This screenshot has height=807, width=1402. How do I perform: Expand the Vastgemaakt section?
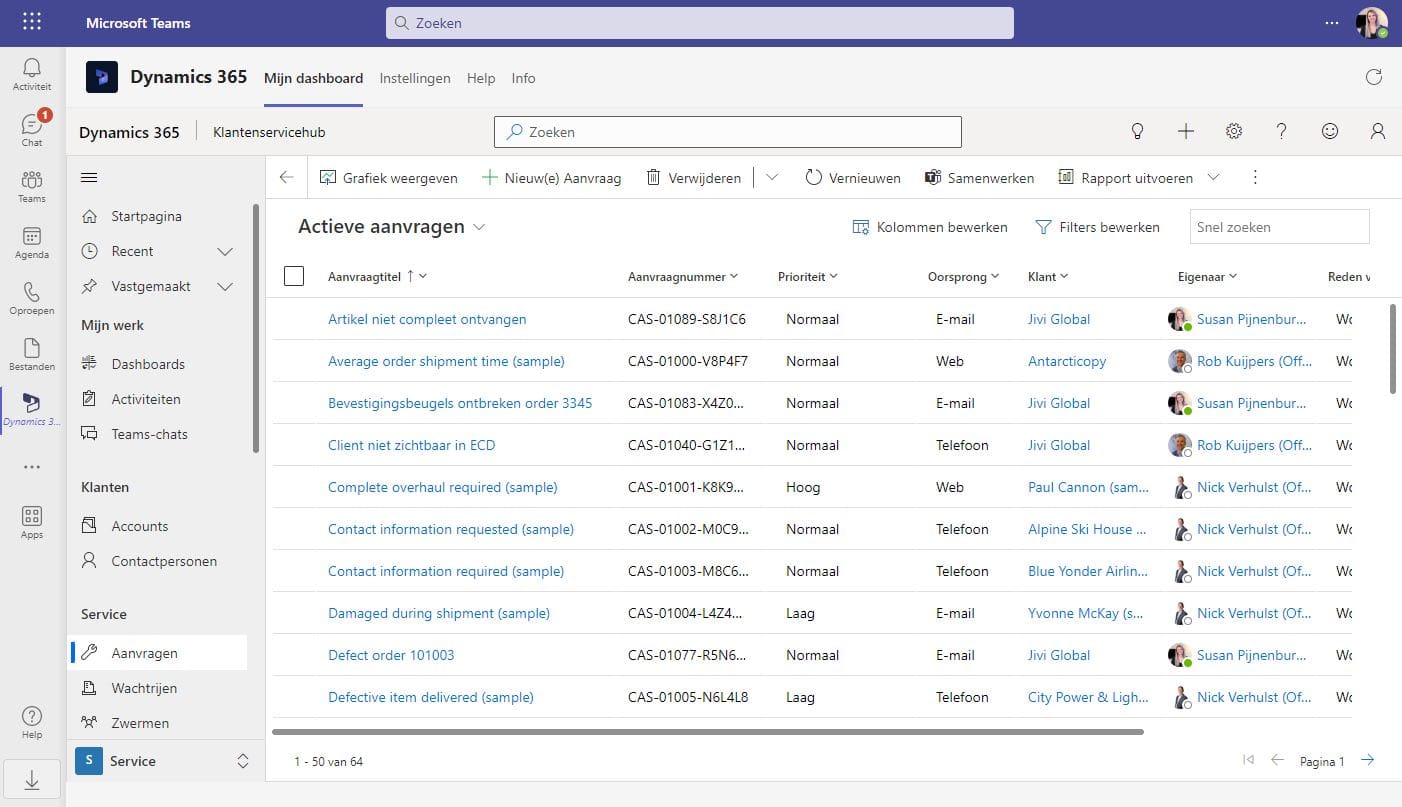[226, 286]
